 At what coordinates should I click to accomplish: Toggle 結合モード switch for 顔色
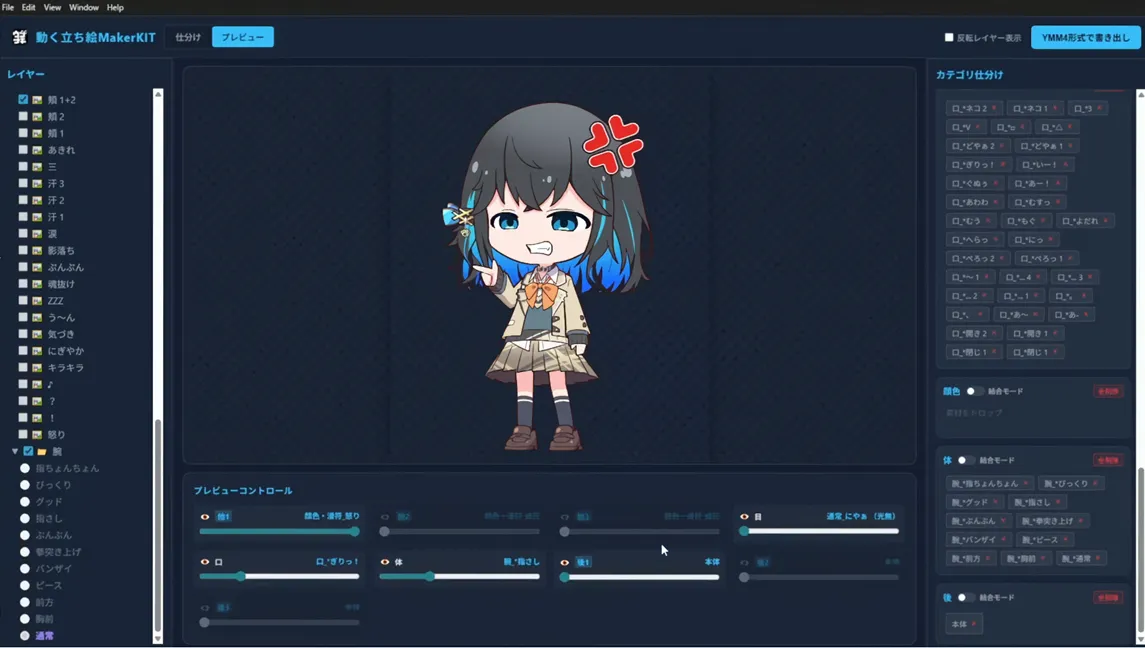(974, 391)
